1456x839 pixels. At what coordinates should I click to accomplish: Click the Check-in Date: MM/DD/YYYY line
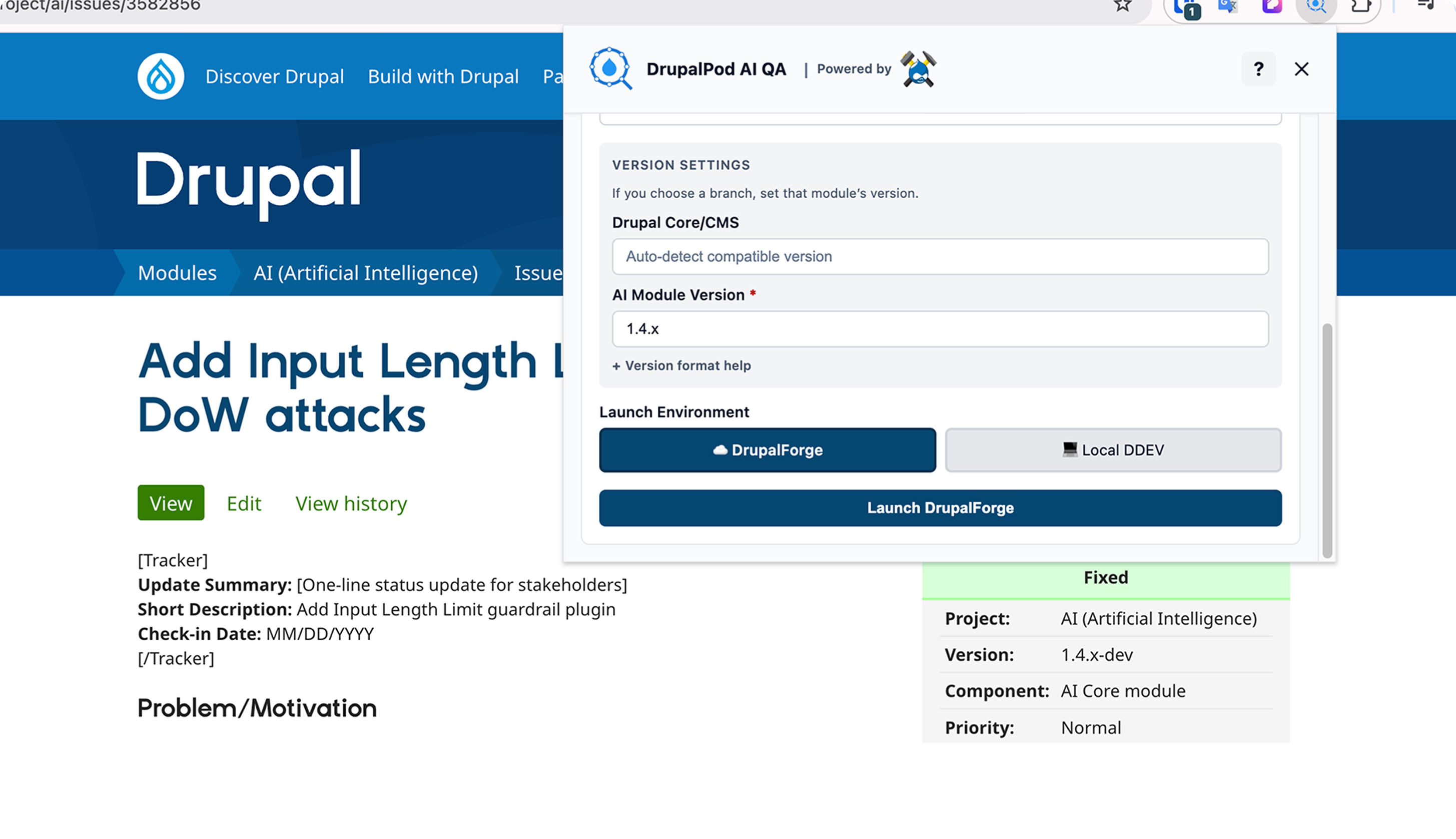click(256, 634)
